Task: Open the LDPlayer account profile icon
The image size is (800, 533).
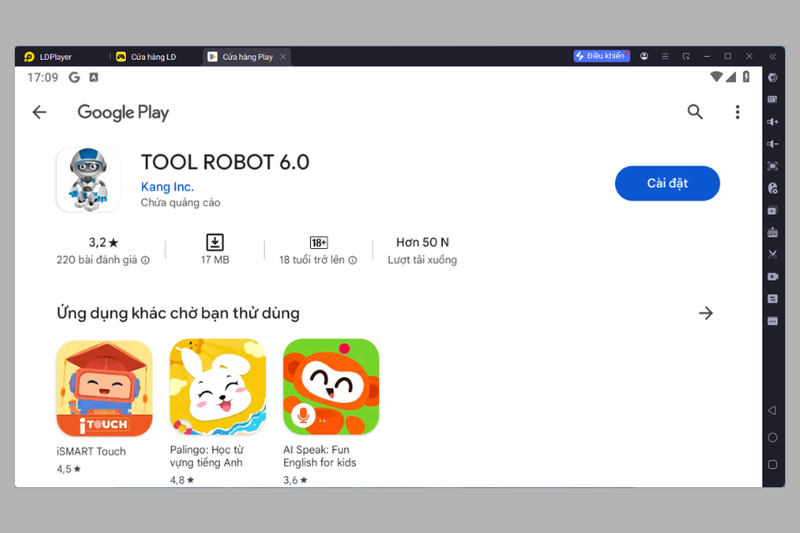Action: [644, 56]
